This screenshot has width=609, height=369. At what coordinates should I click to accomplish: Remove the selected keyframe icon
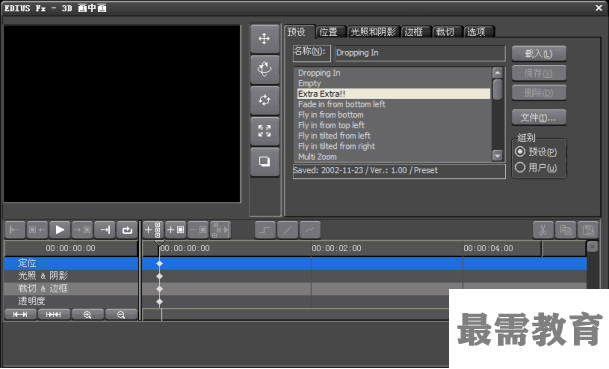coord(198,230)
